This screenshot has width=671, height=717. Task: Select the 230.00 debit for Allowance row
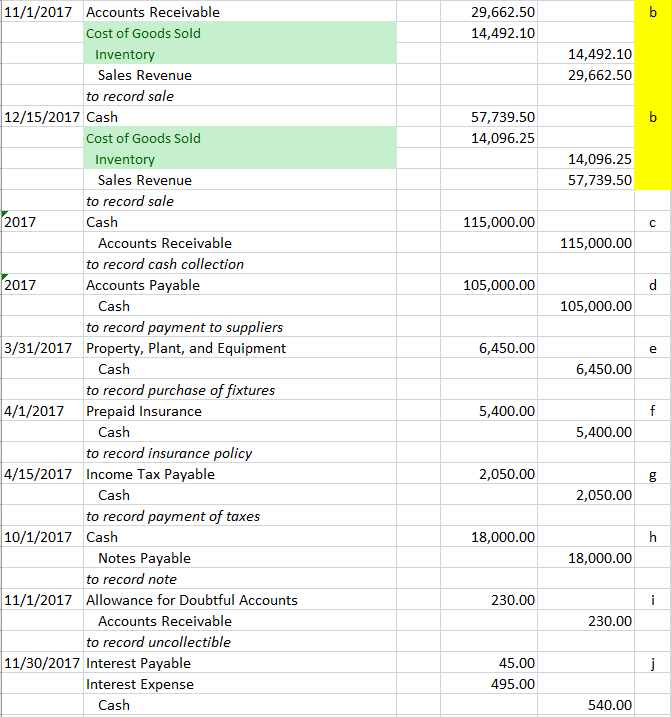489,600
